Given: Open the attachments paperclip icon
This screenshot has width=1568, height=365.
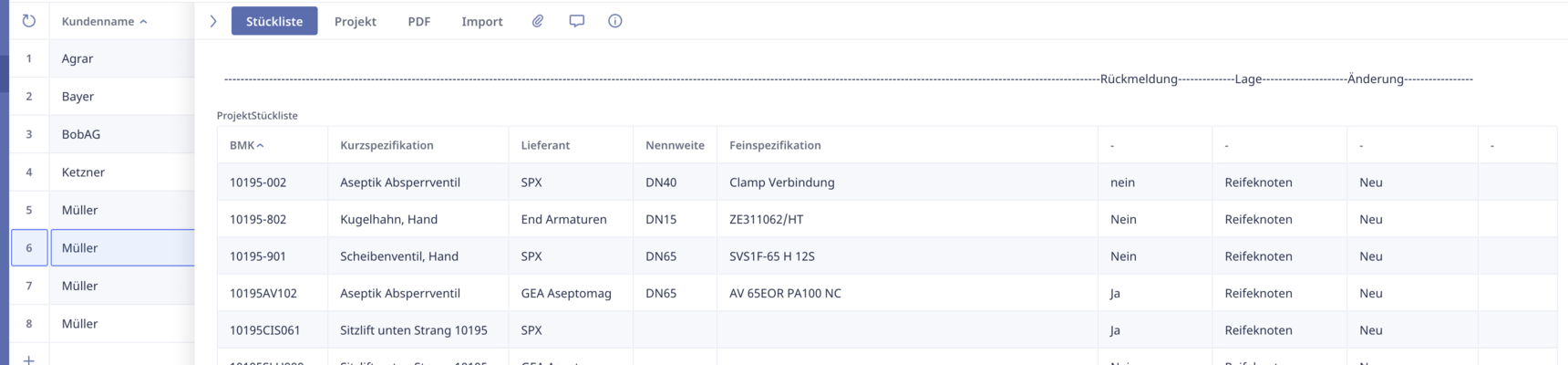Looking at the screenshot, I should tap(538, 21).
